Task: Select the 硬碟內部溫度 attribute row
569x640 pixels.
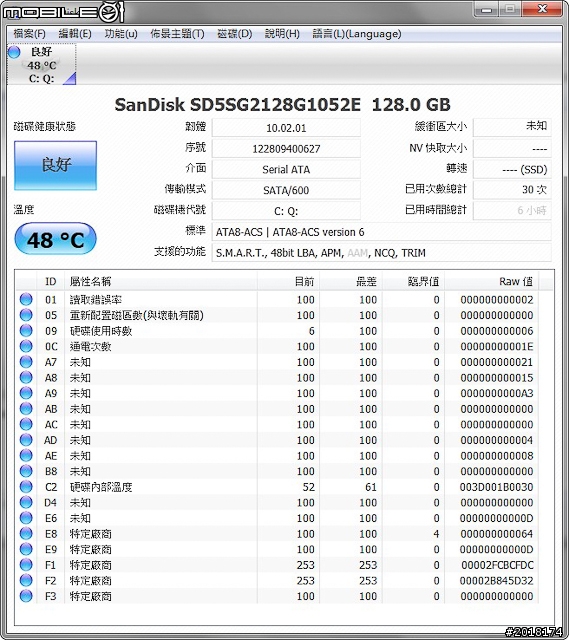Action: pos(278,487)
